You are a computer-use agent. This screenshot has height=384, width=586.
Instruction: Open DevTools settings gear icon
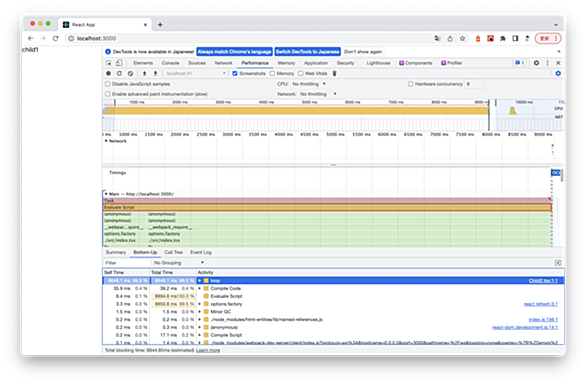pyautogui.click(x=536, y=63)
